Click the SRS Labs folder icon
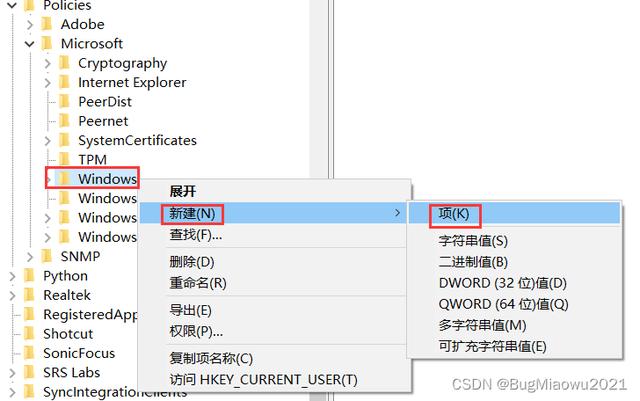This screenshot has height=401, width=640. point(29,372)
